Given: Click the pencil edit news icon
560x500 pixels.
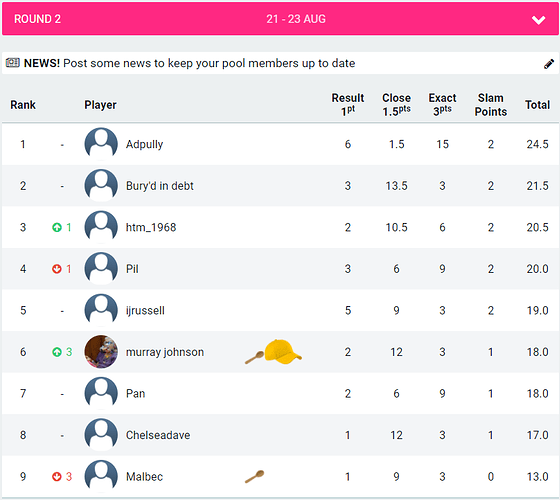Looking at the screenshot, I should [549, 64].
